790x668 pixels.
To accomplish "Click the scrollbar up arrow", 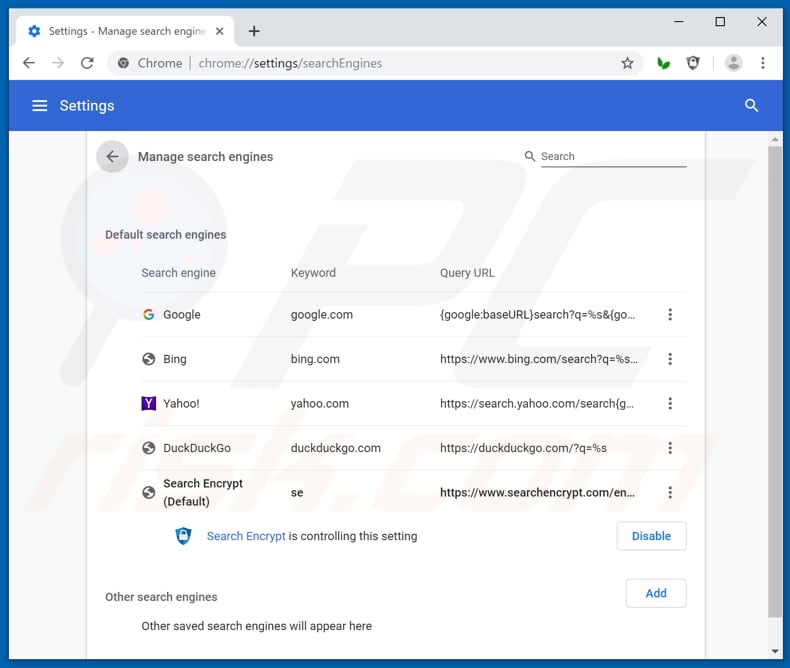I will tap(775, 139).
